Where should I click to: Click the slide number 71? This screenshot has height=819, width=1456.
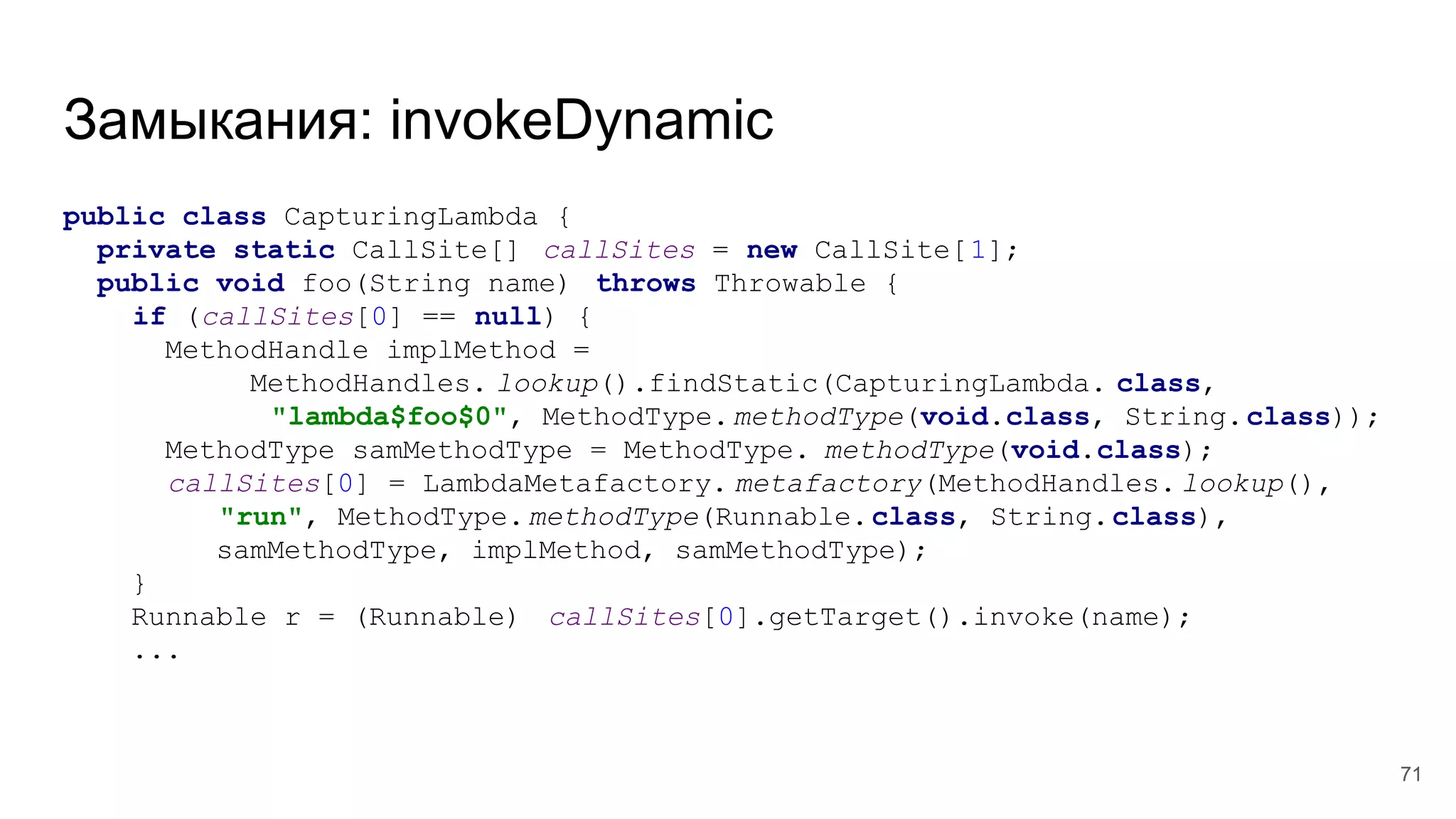[1410, 774]
